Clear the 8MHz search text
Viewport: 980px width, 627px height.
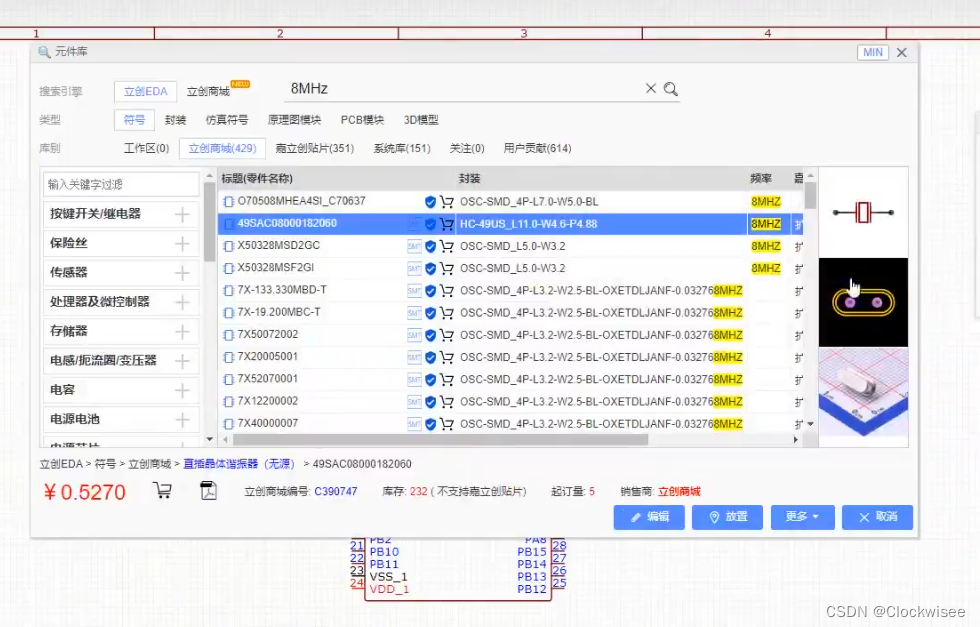(x=651, y=88)
